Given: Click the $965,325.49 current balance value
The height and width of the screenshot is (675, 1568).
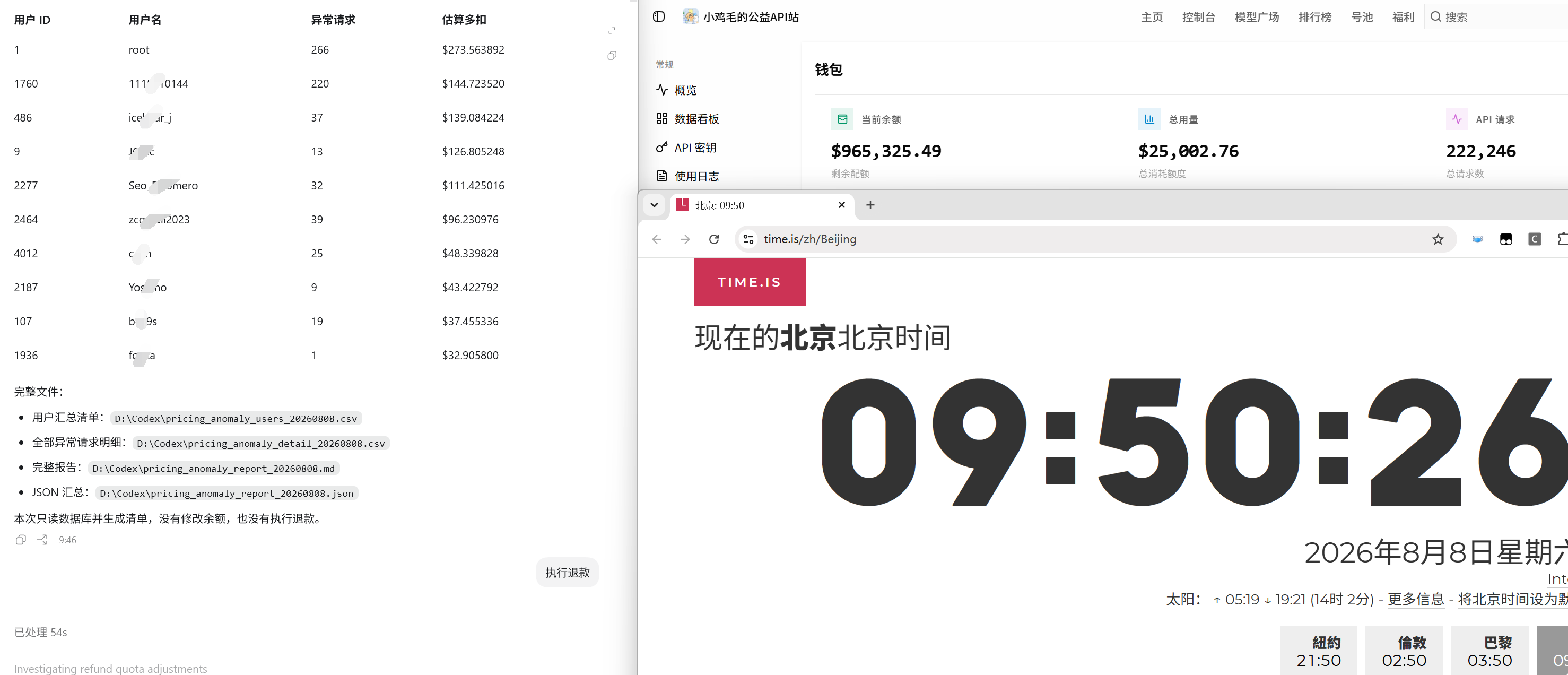Looking at the screenshot, I should pos(886,151).
